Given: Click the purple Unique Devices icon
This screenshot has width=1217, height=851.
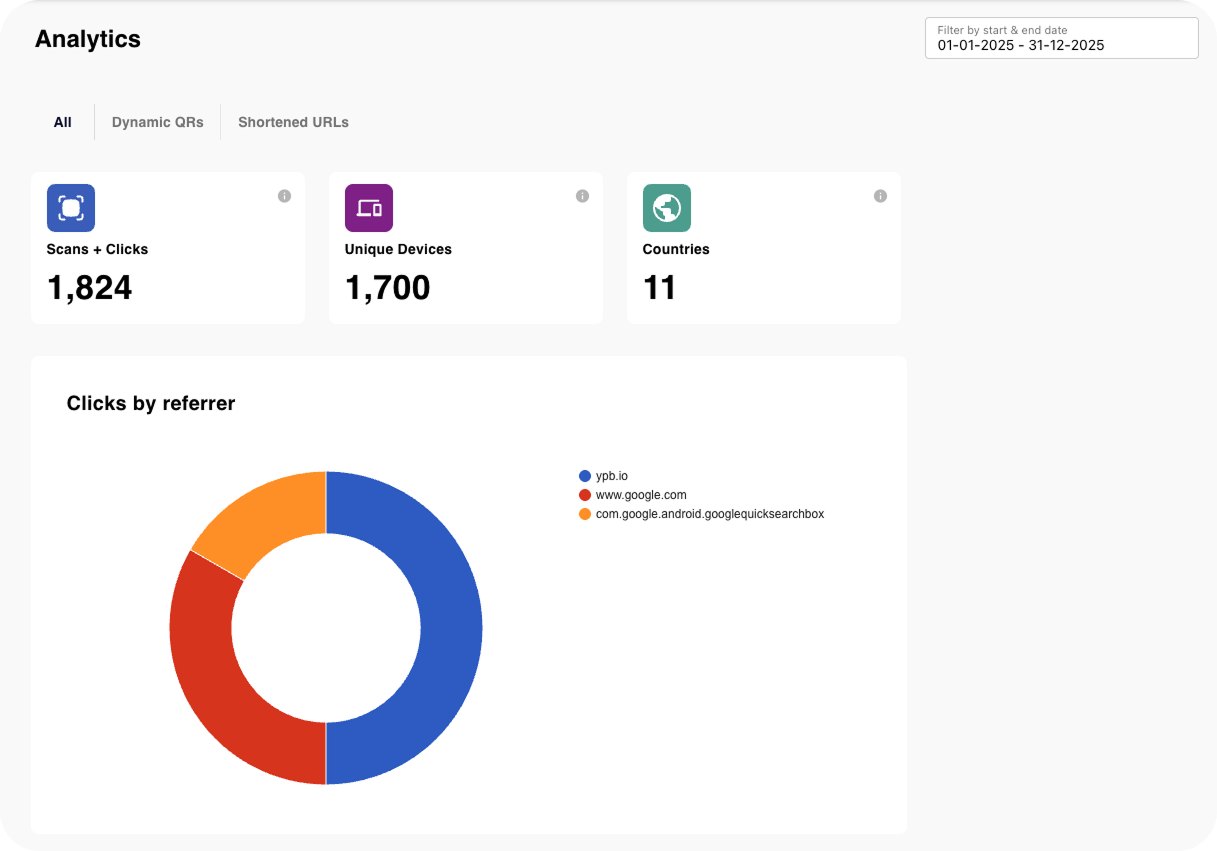Looking at the screenshot, I should [369, 208].
